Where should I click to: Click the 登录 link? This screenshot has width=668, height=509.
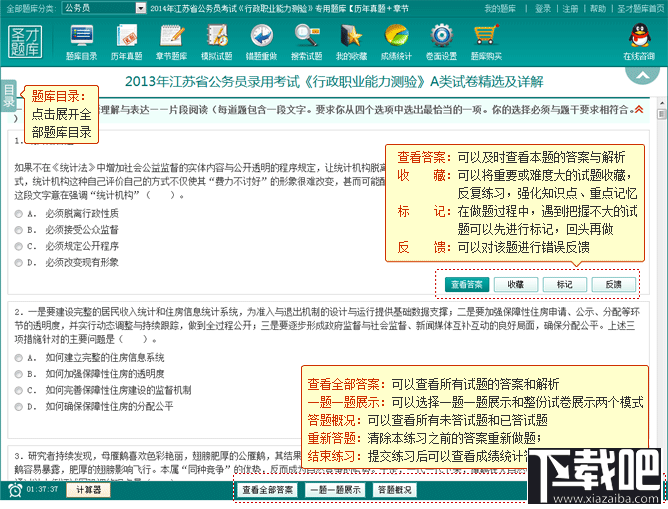[x=543, y=9]
